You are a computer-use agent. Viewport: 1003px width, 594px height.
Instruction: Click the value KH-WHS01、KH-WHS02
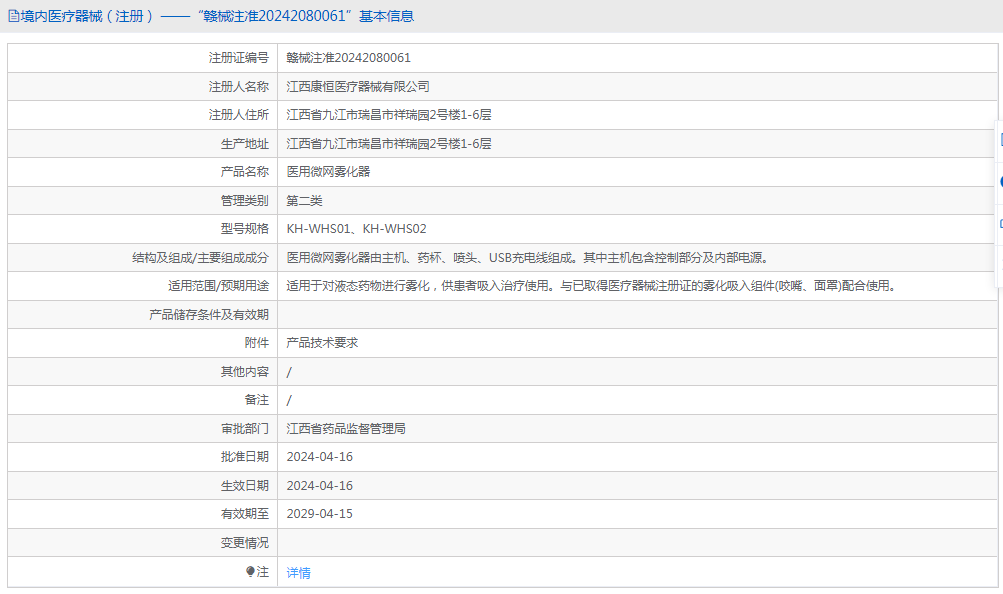(x=356, y=228)
